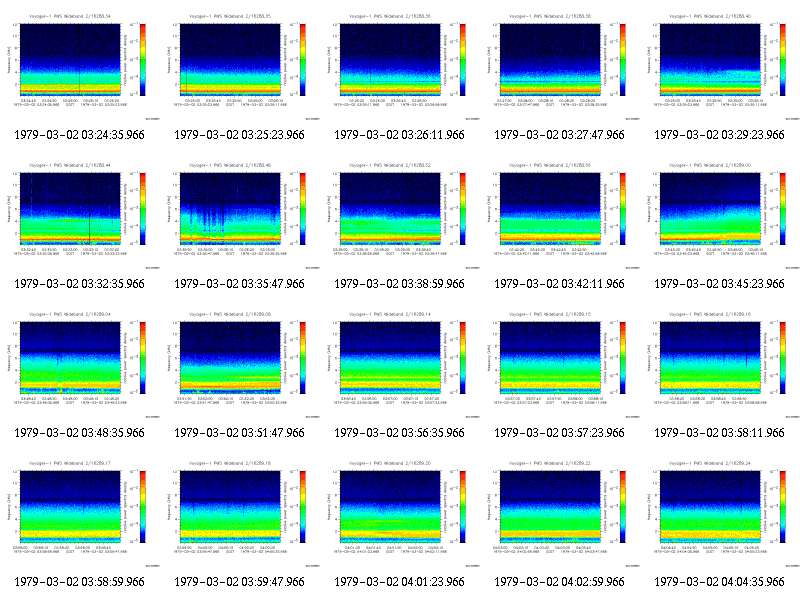This screenshot has height=596, width=800.
Task: Click caption 1979-03-02 03:35:47.966
Action: click(x=239, y=284)
